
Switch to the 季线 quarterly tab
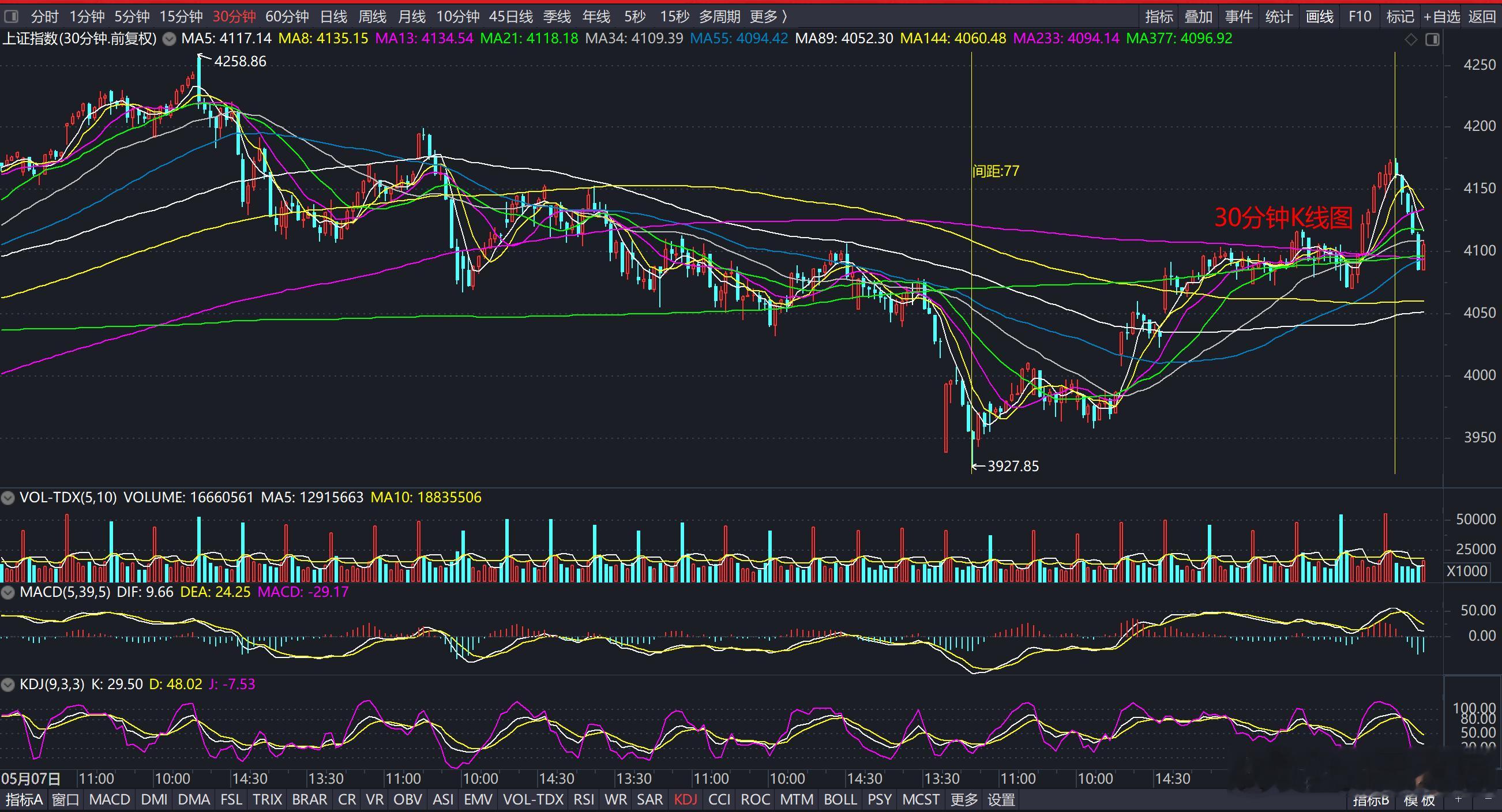557,16
